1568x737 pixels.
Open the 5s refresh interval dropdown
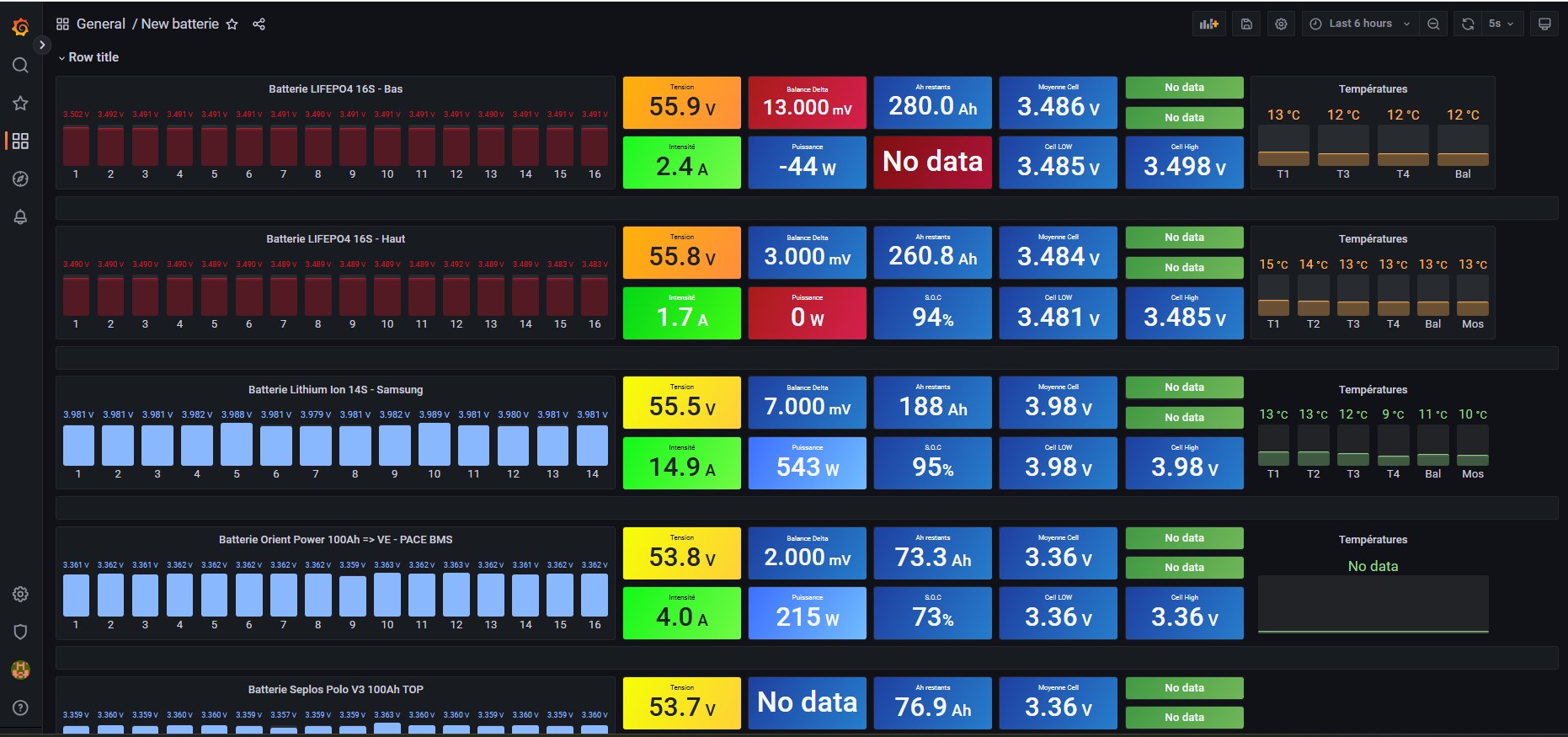pyautogui.click(x=1501, y=24)
